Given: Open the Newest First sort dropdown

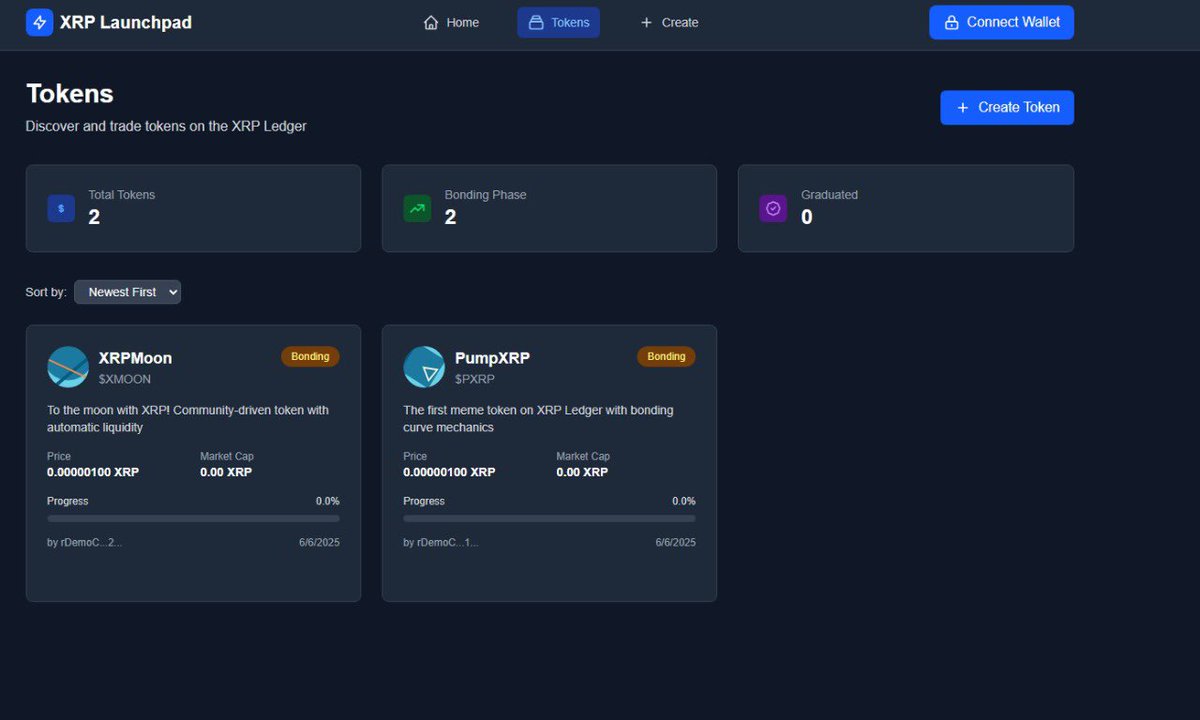Looking at the screenshot, I should (x=127, y=292).
